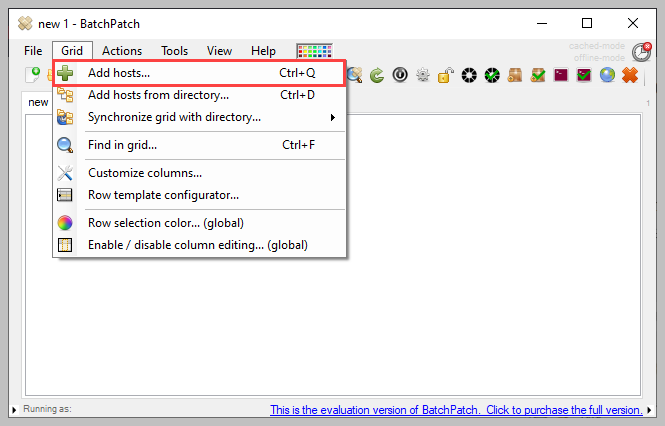665x426 pixels.
Task: Click the gray gear toolbar icon
Action: (x=423, y=75)
